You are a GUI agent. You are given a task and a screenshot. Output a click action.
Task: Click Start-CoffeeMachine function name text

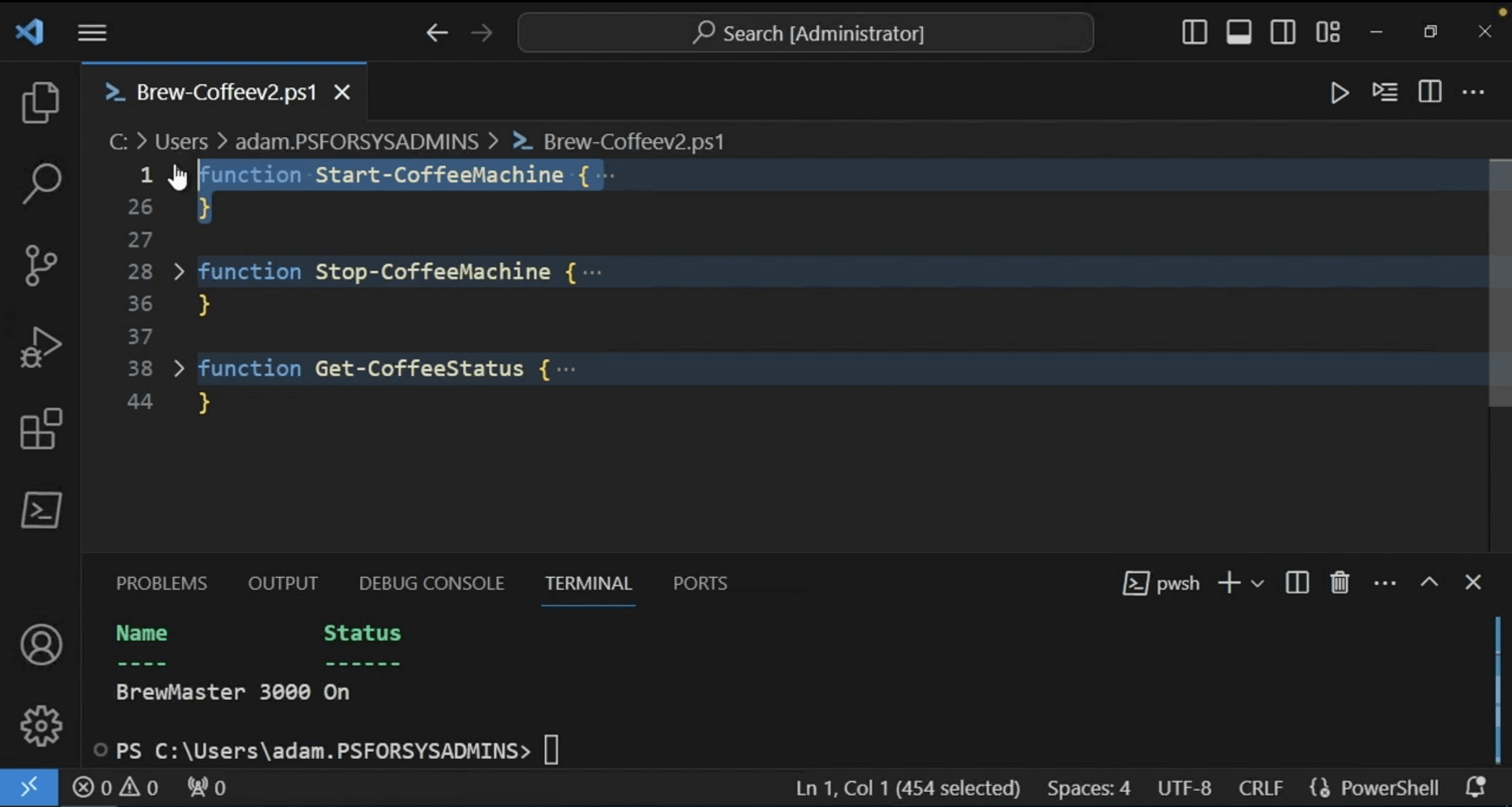coord(439,175)
